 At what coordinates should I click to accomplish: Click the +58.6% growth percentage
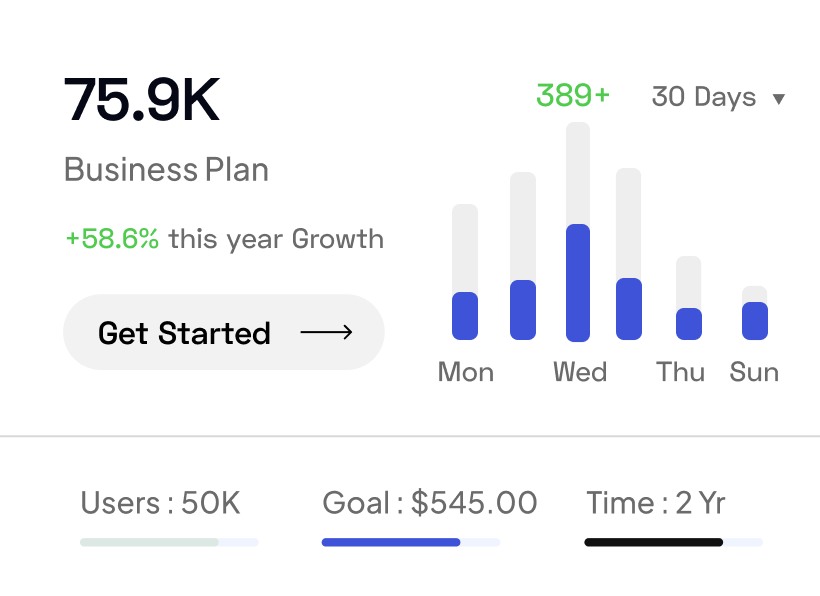tap(112, 239)
